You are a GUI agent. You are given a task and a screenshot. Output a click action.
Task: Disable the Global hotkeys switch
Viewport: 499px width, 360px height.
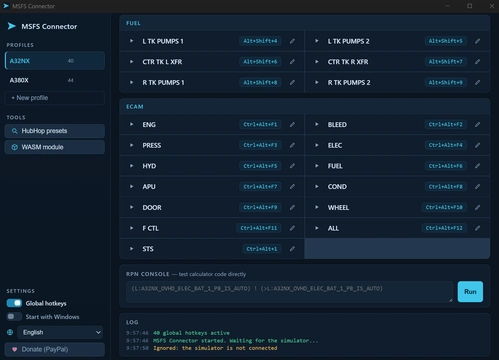14,303
